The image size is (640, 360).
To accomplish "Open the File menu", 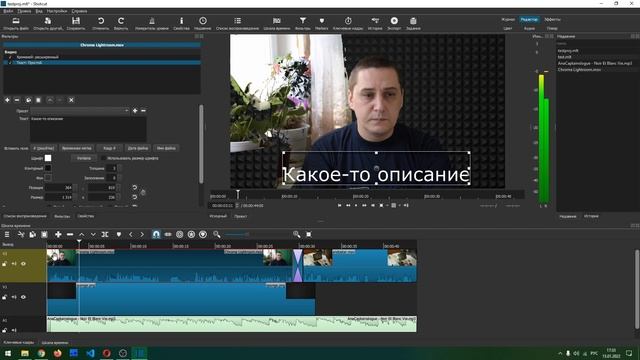I will 8,11.
